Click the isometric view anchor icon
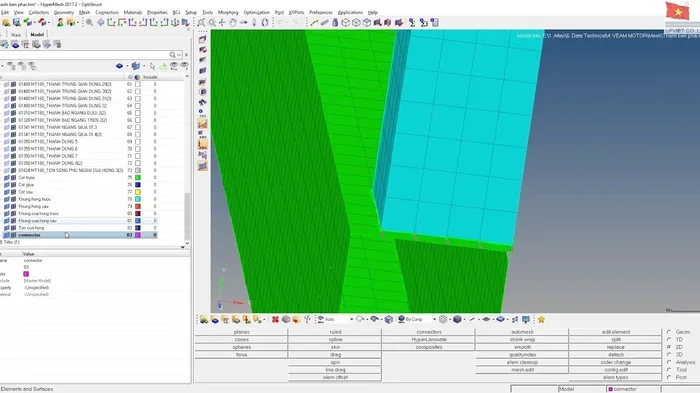 pos(175,22)
